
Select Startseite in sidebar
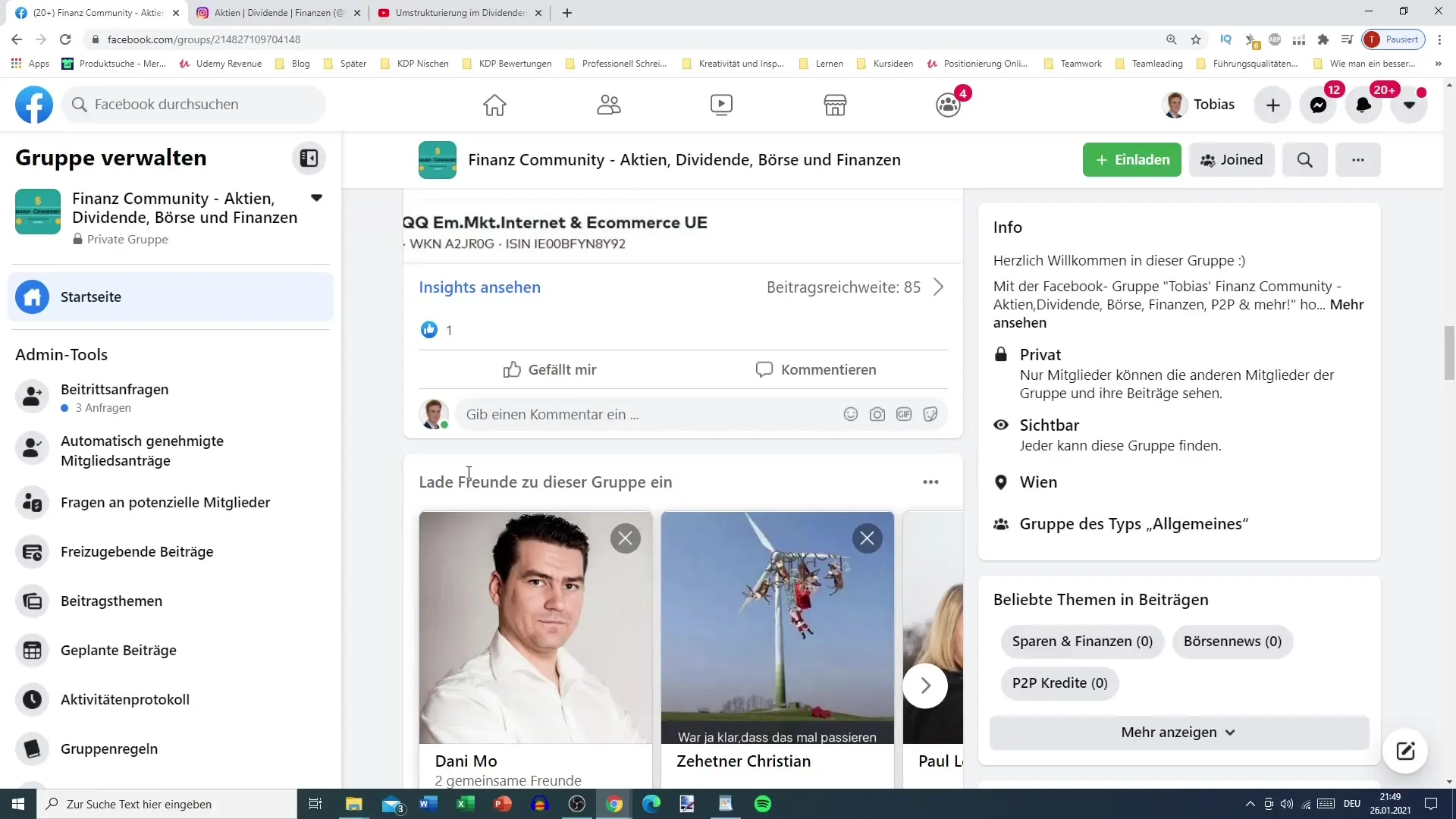pyautogui.click(x=171, y=297)
